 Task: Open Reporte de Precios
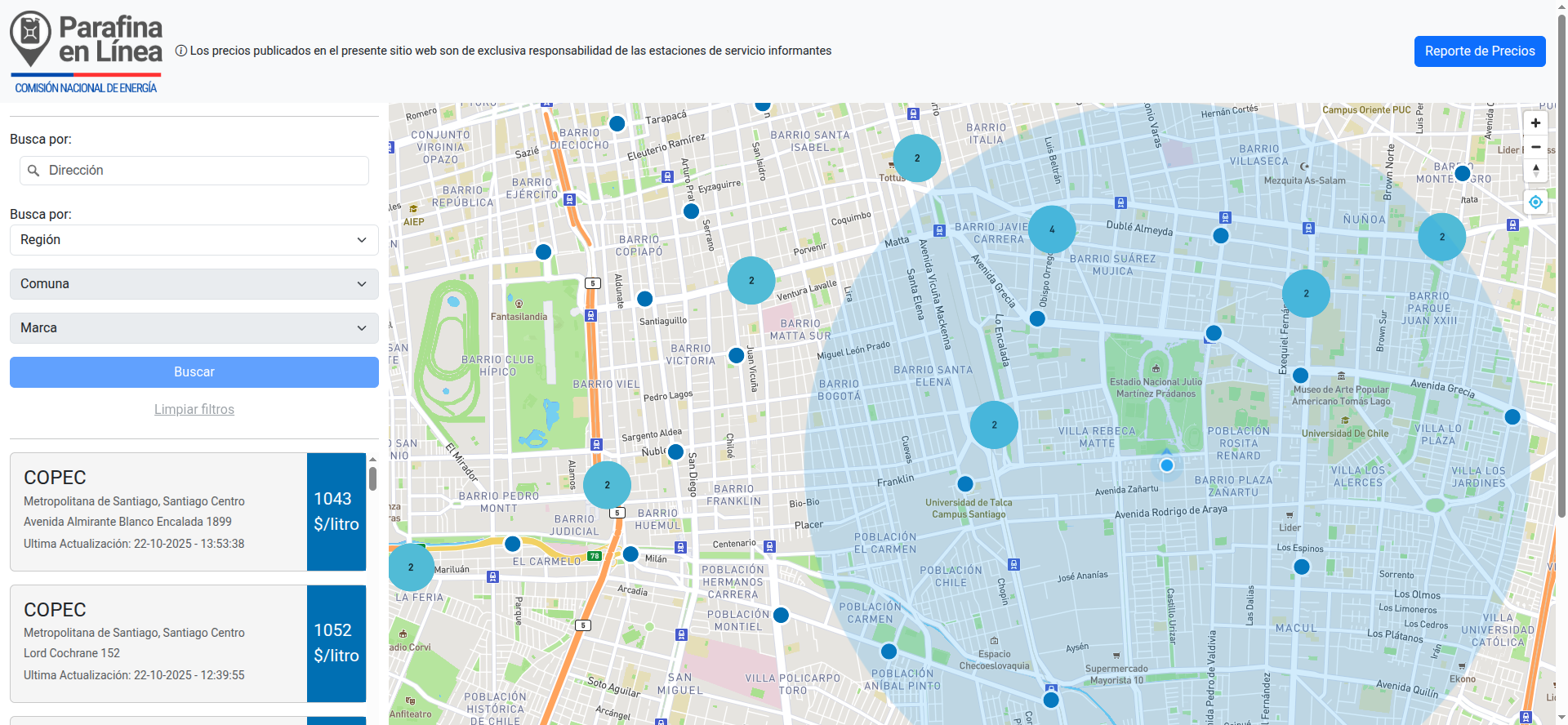coord(1479,51)
